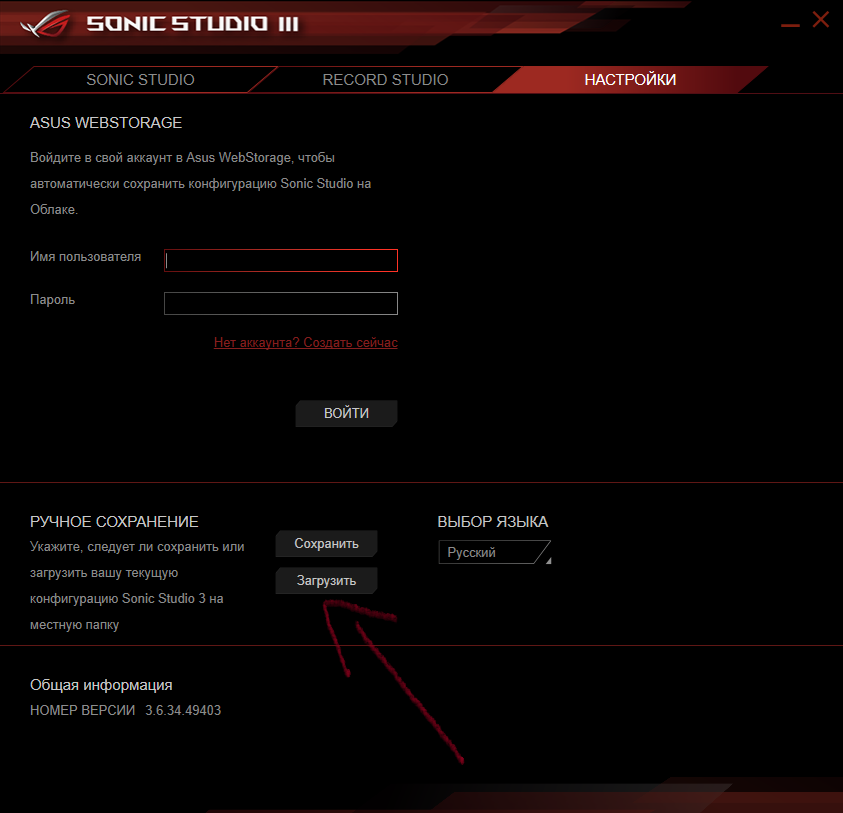Open the 'Нет аккаунта? Создать сейчас' link
The height and width of the screenshot is (813, 843).
pyautogui.click(x=305, y=343)
